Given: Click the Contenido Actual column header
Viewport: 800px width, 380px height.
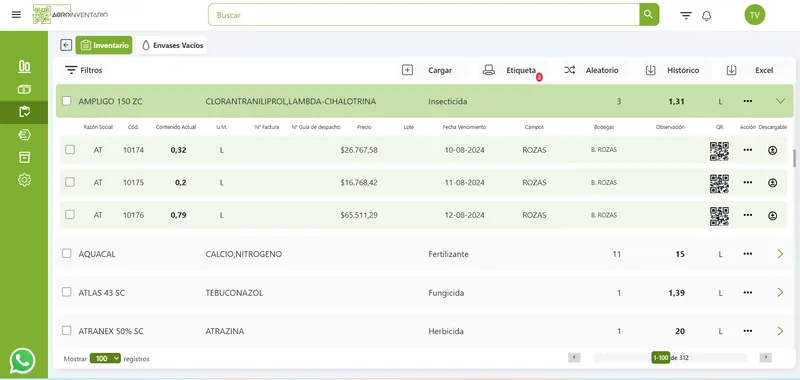Looking at the screenshot, I should pyautogui.click(x=176, y=127).
